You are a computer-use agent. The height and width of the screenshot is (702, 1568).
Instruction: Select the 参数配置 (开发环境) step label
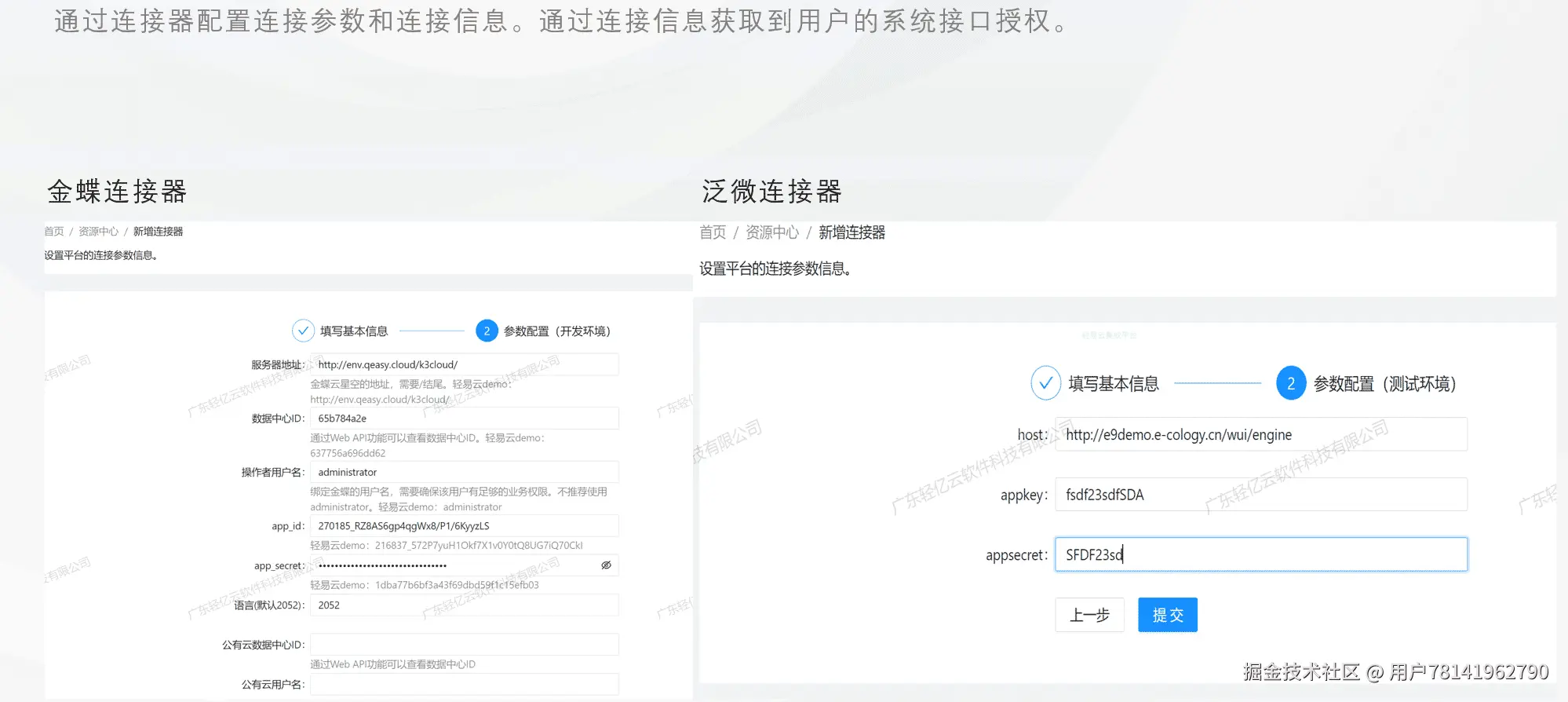557,331
